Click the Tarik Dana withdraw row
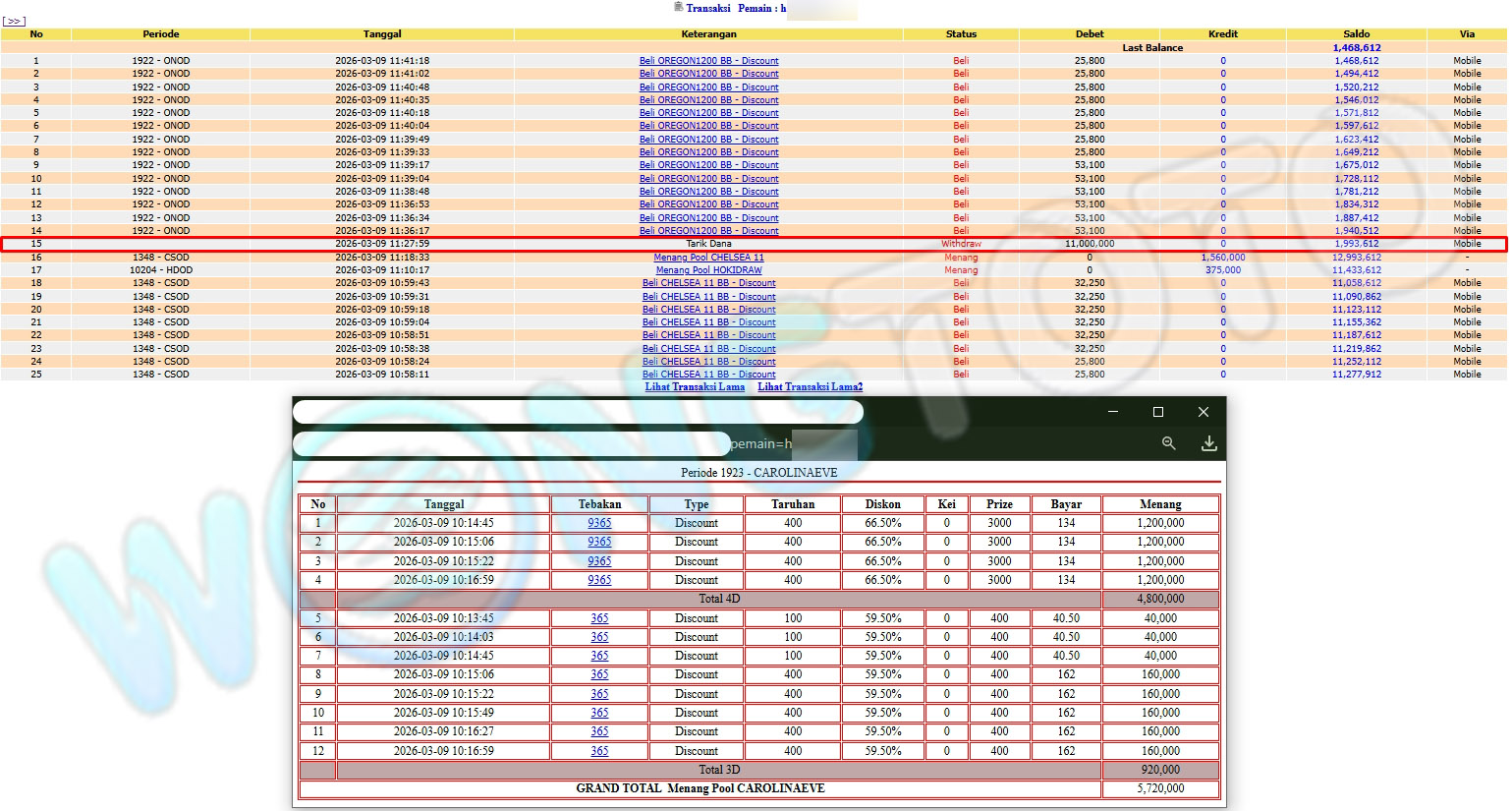 [708, 244]
